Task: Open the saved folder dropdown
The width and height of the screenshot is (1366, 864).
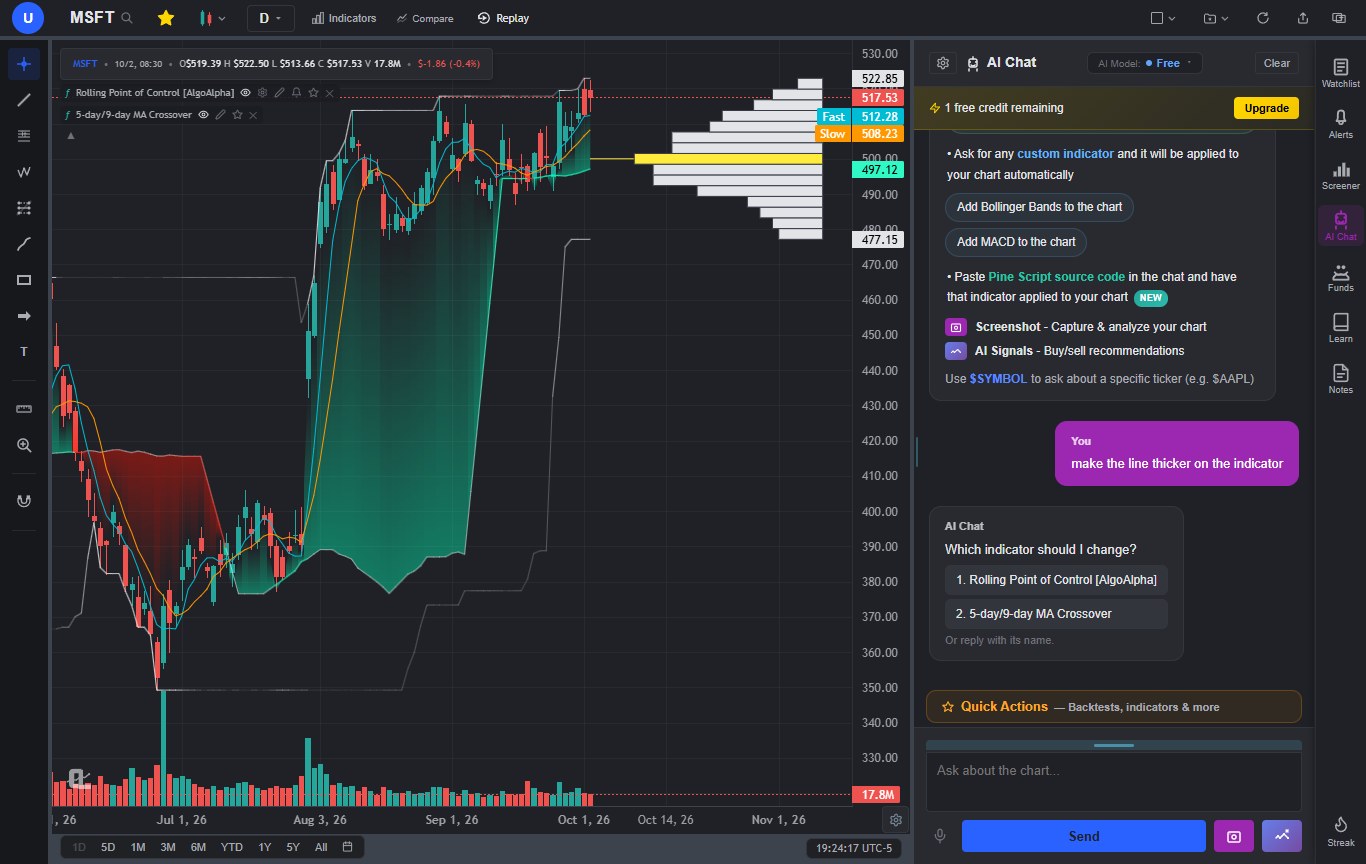Action: pos(1216,18)
